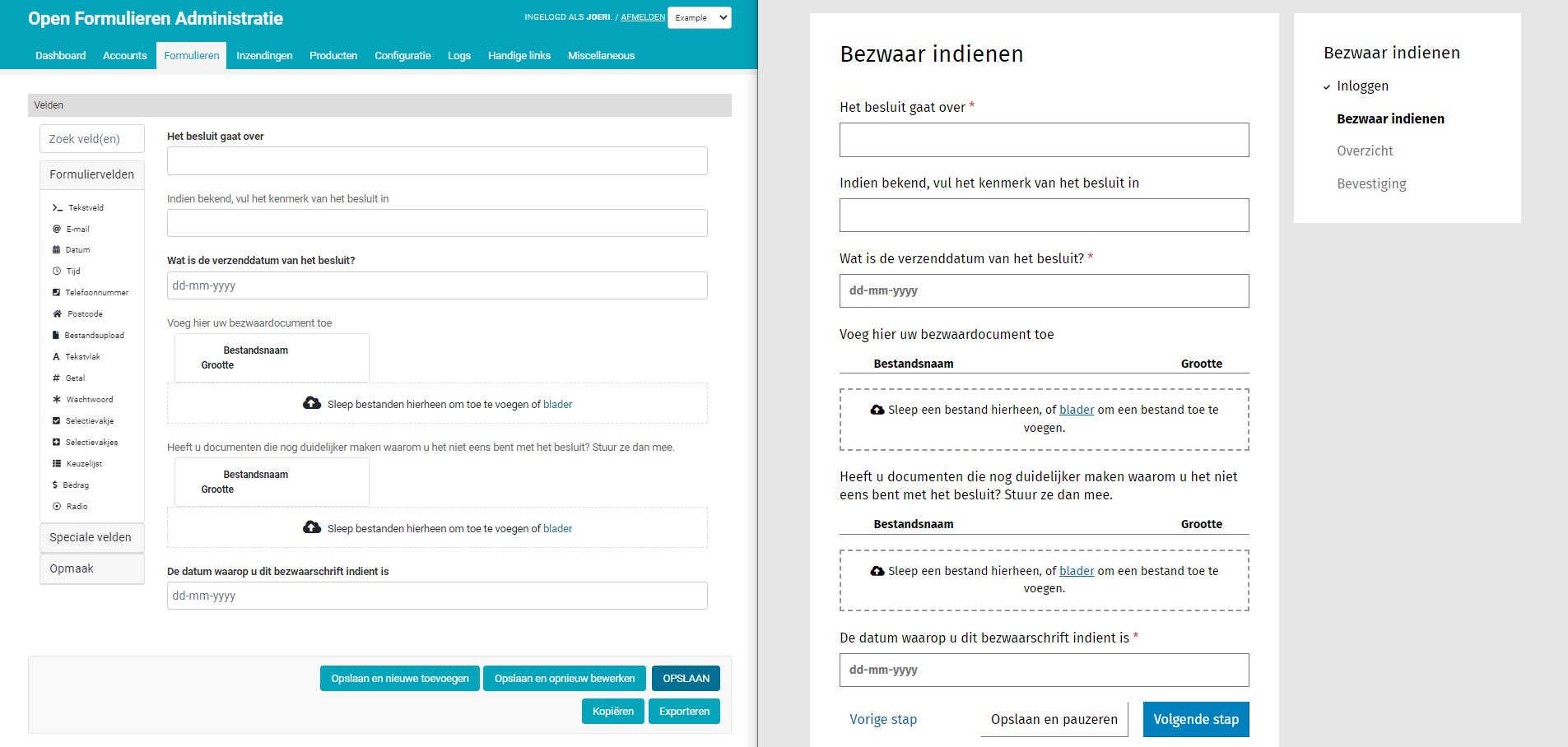Focus admin verzenddatum date field
This screenshot has width=1568, height=747.
(437, 285)
